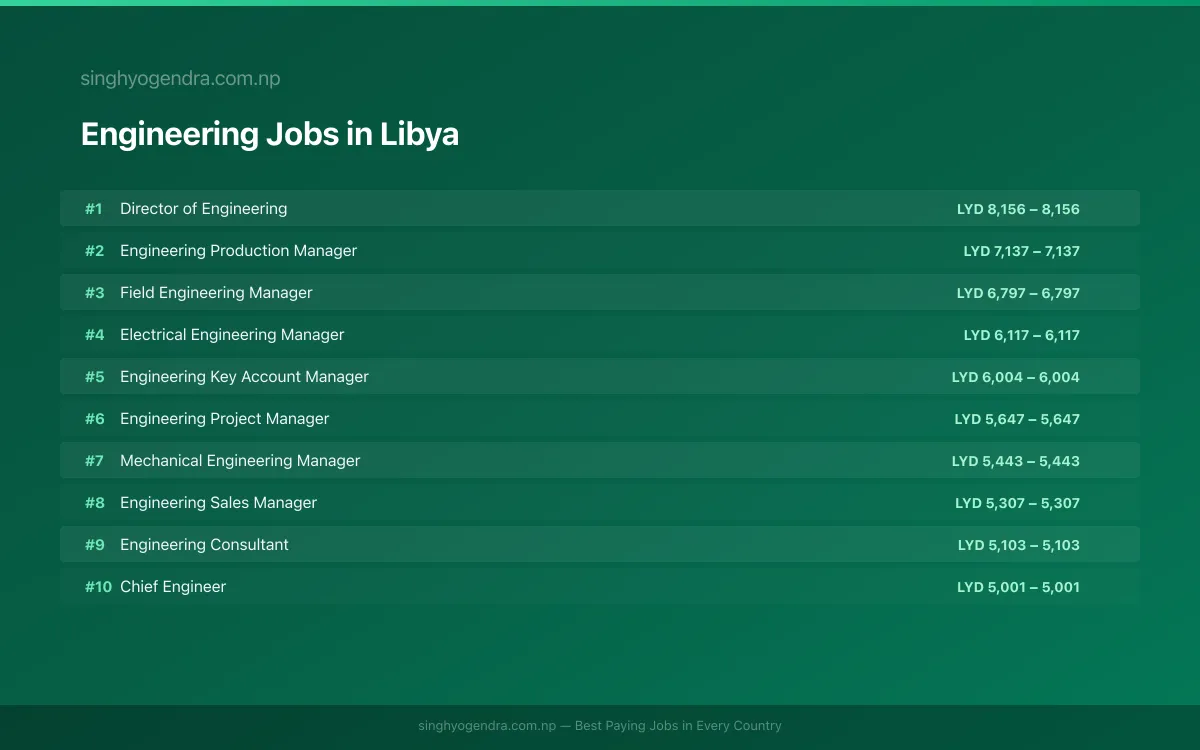Click the salary 'LYD 6,004 – 6,004'
This screenshot has width=1200, height=750.
click(x=1016, y=377)
